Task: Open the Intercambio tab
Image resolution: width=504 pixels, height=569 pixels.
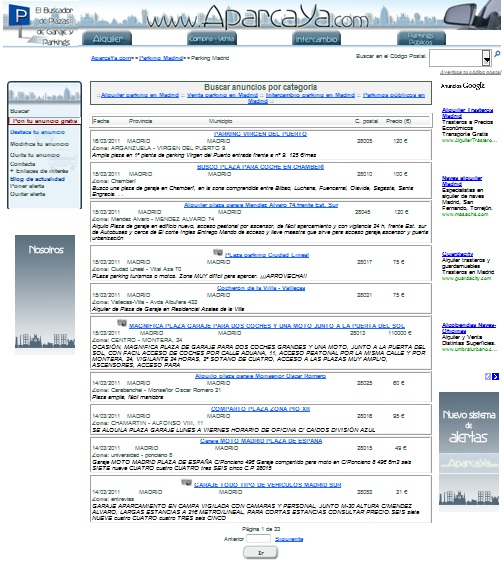Action: (x=316, y=38)
